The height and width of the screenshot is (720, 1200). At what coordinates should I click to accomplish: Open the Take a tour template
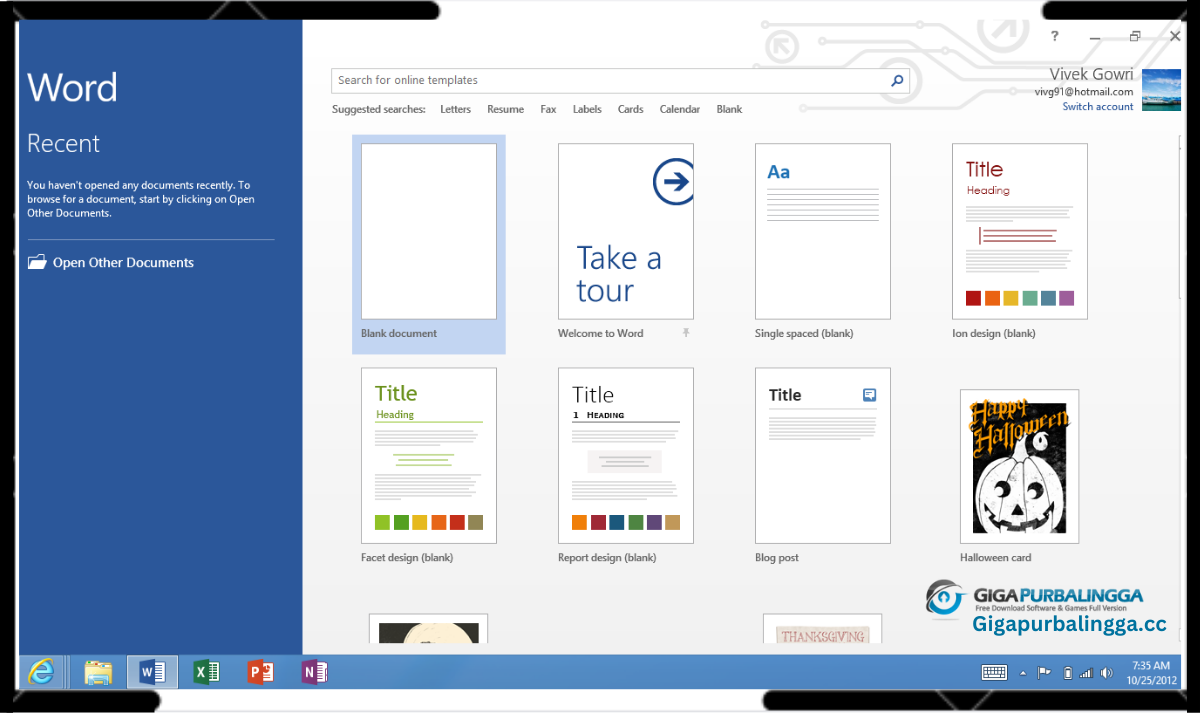pyautogui.click(x=626, y=231)
